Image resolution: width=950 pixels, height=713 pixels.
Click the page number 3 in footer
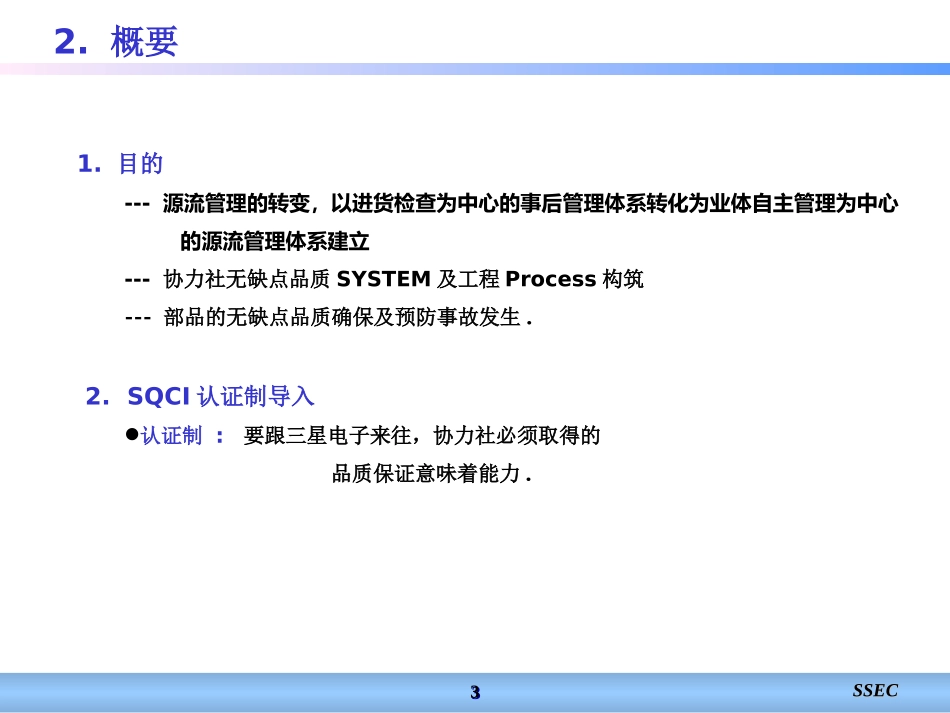pyautogui.click(x=475, y=692)
